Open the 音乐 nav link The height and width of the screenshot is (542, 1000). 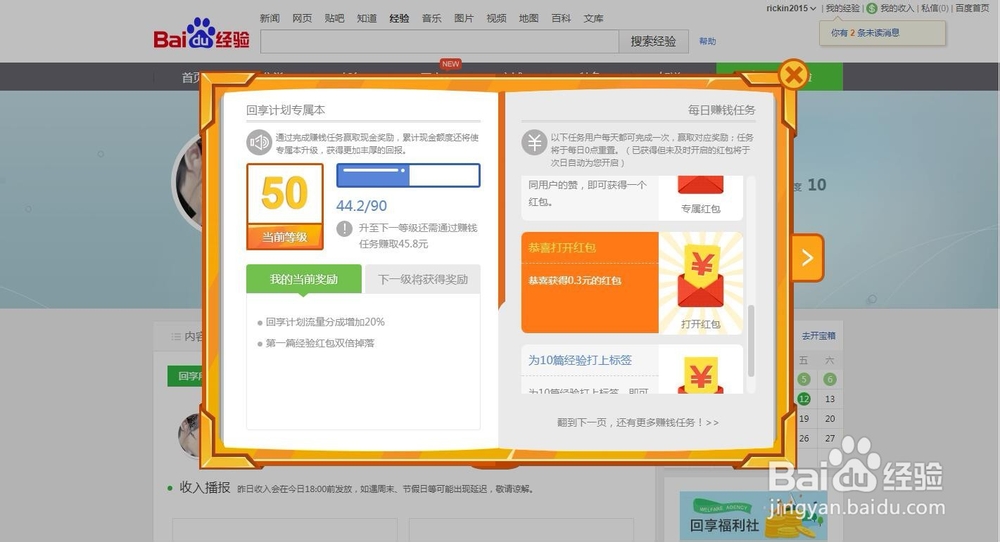tap(432, 18)
